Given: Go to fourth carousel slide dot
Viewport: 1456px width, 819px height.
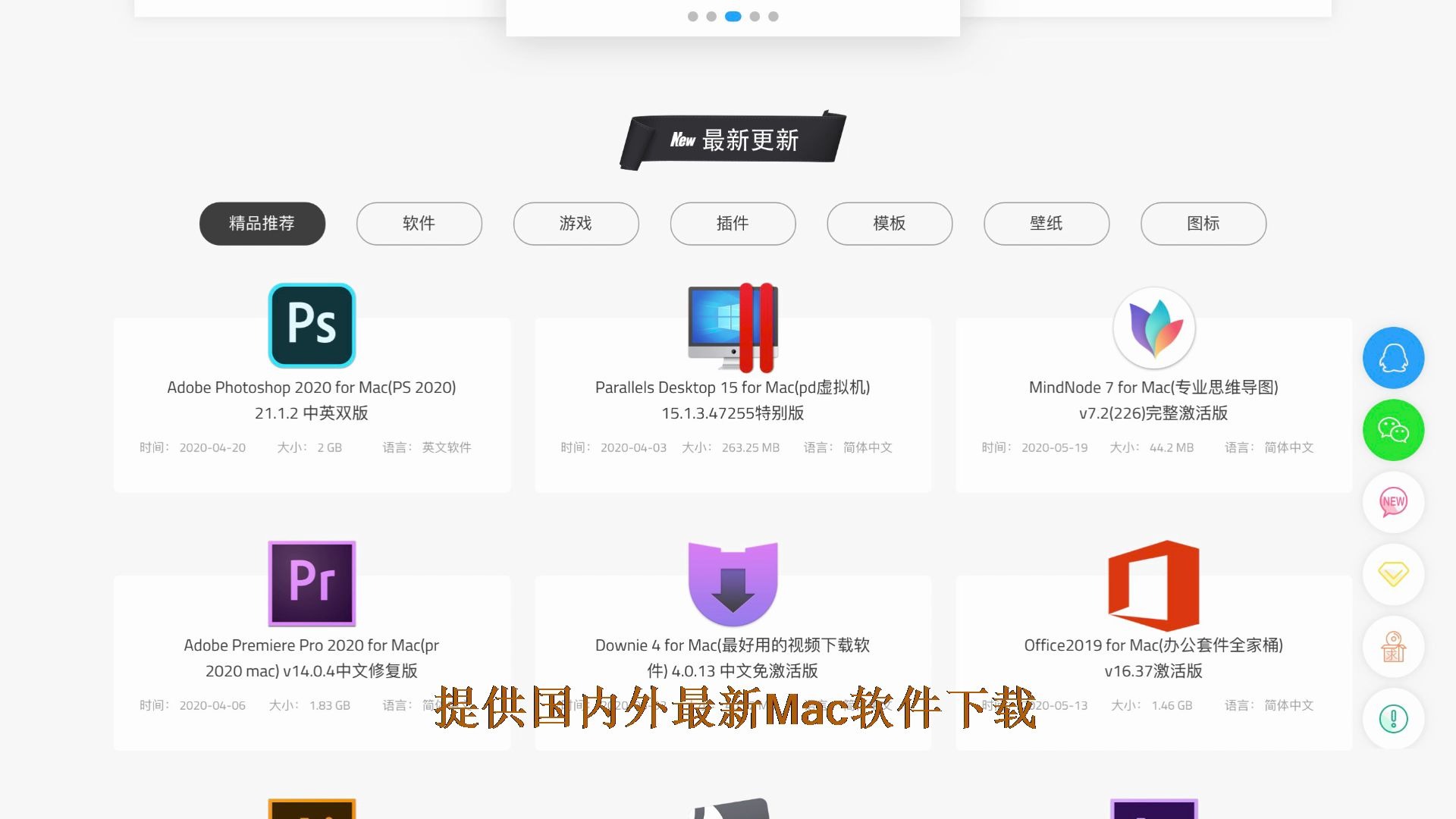Looking at the screenshot, I should (755, 17).
